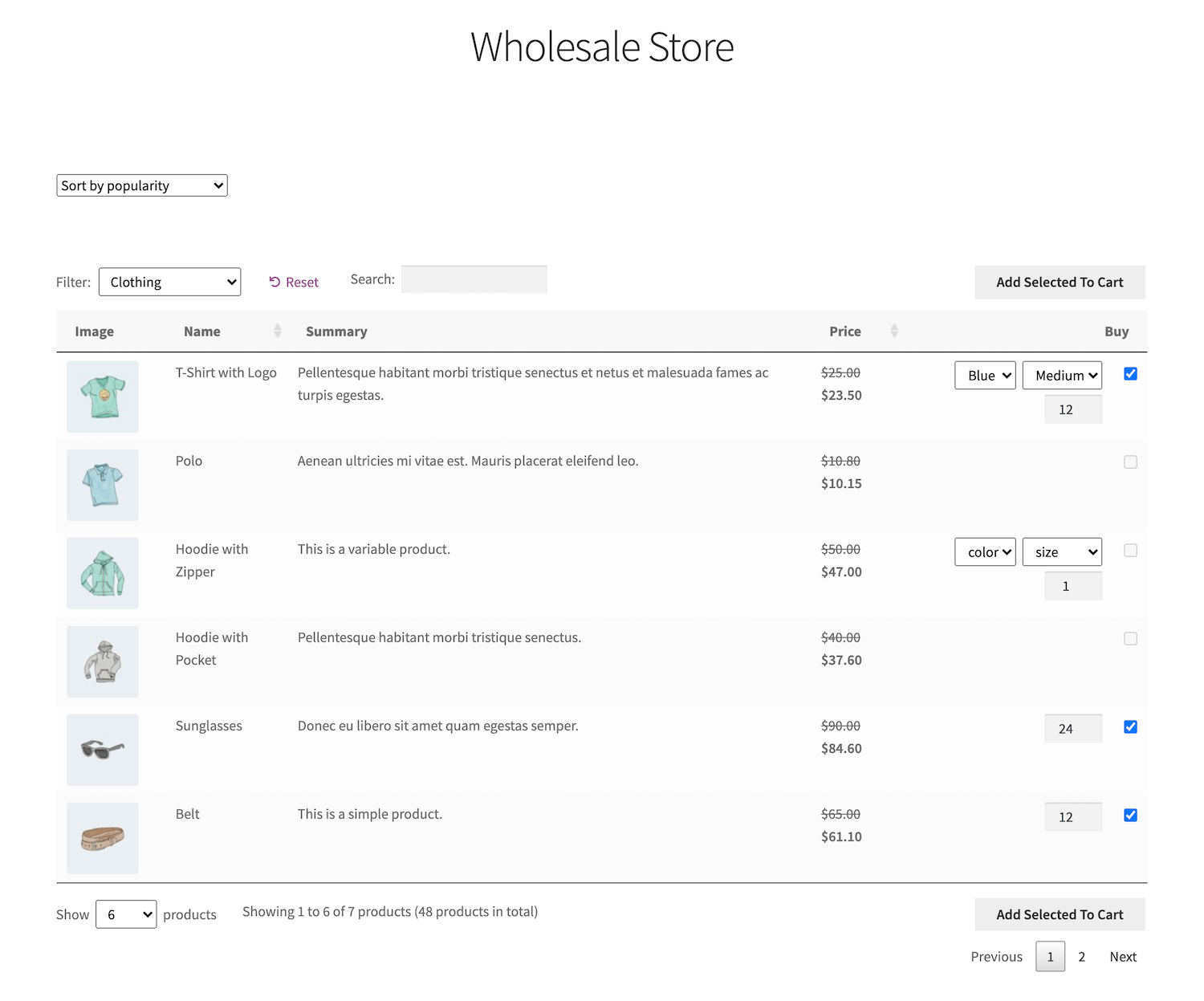Click the Price column sort arrows
The image size is (1204, 1001).
[894, 331]
